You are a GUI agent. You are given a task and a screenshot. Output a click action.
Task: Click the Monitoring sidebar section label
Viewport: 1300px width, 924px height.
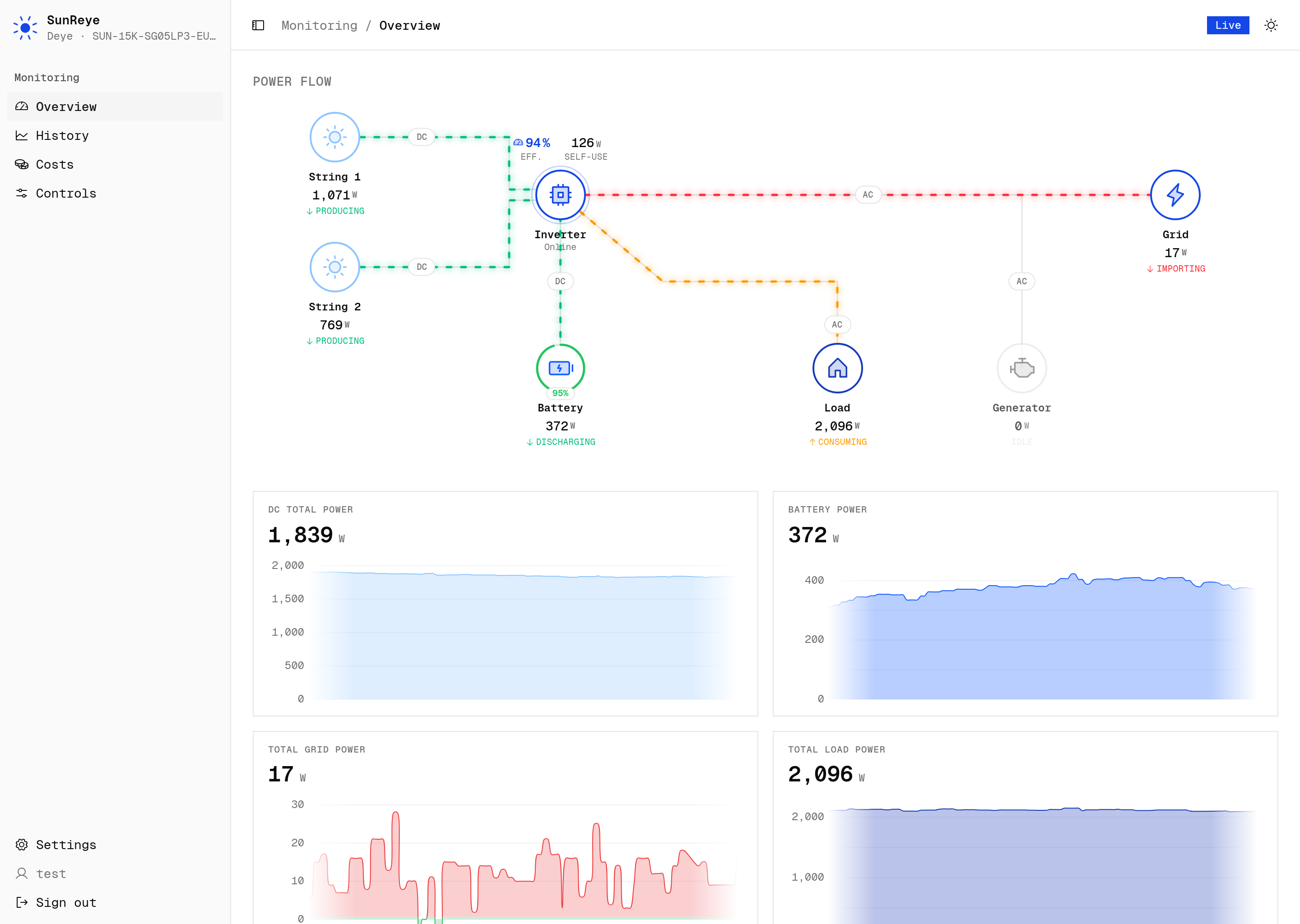[x=46, y=78]
